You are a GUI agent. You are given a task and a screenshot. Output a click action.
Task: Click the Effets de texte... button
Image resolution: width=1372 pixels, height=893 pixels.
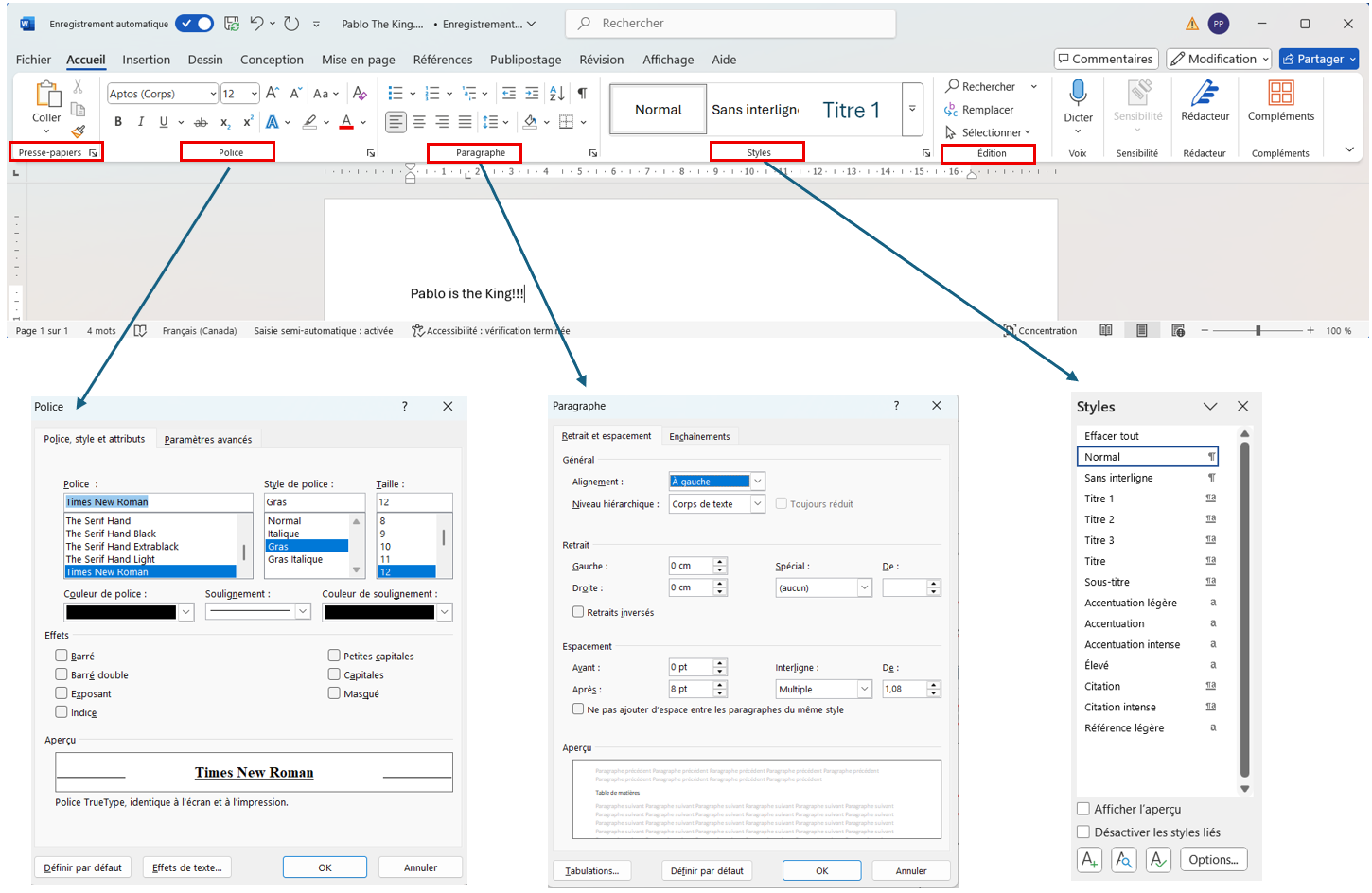pyautogui.click(x=187, y=867)
